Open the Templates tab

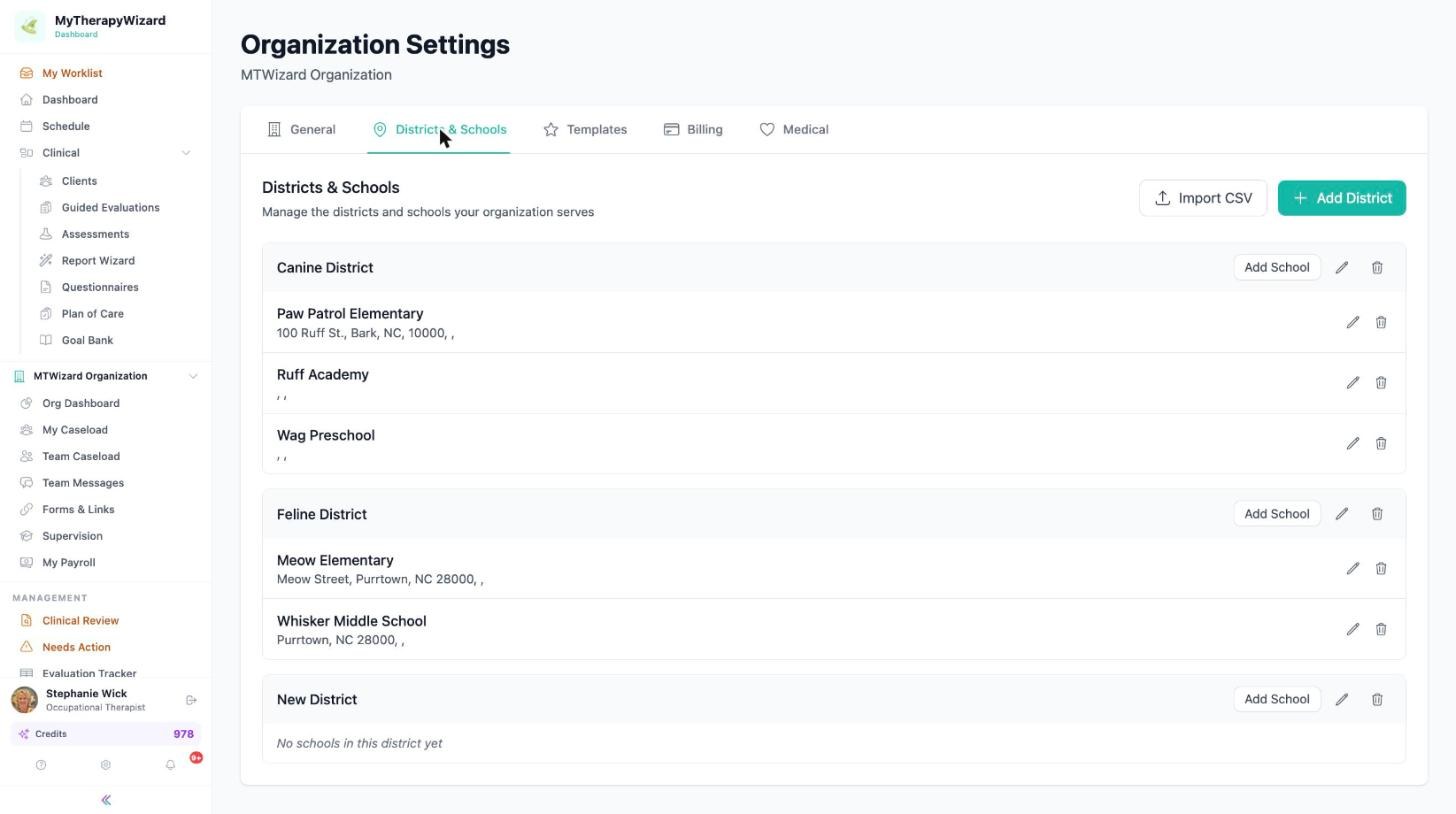[x=585, y=130]
